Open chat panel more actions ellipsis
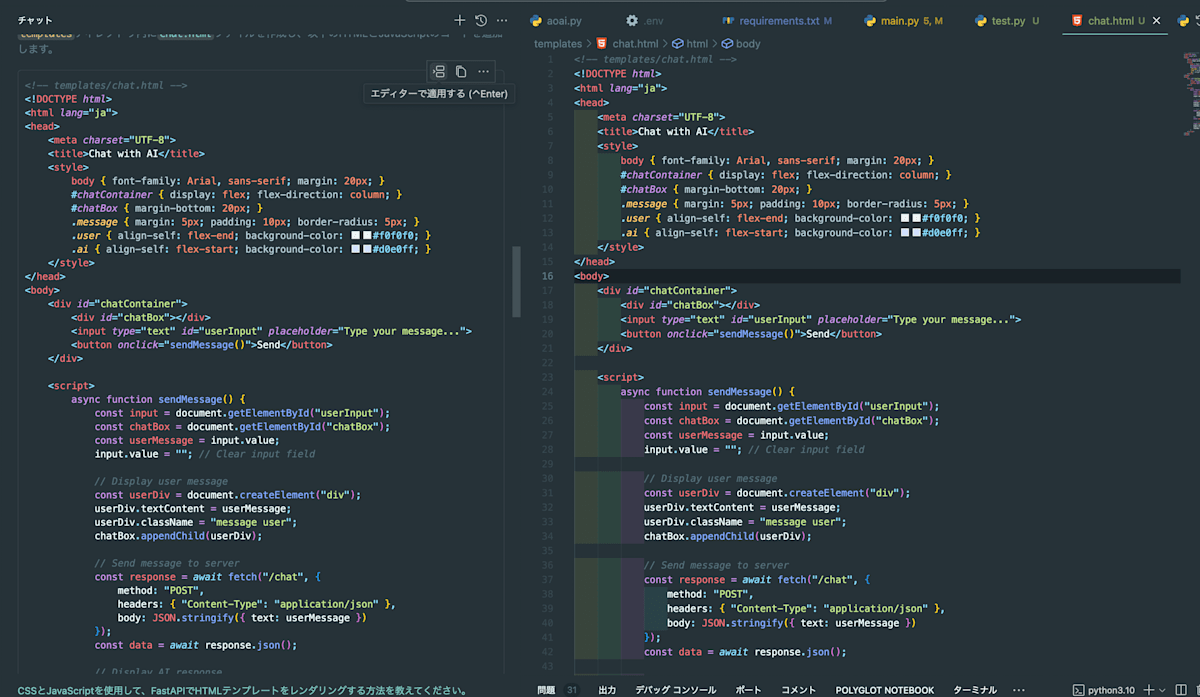This screenshot has height=697, width=1200. [x=502, y=20]
